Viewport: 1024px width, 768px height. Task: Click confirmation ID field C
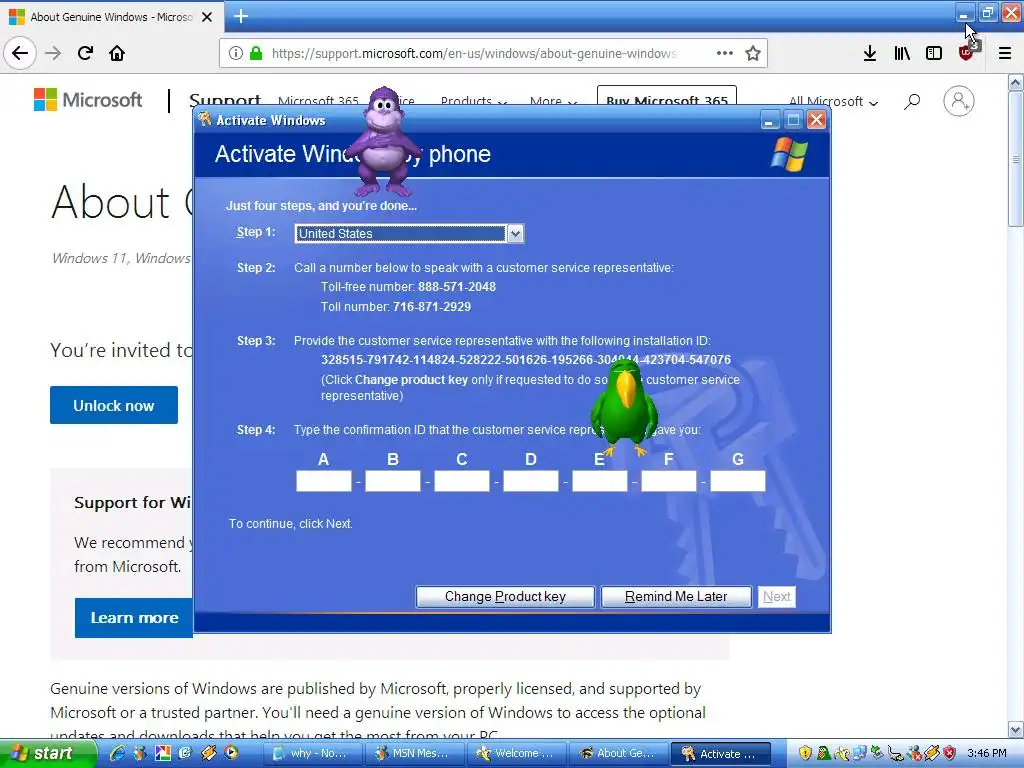462,481
